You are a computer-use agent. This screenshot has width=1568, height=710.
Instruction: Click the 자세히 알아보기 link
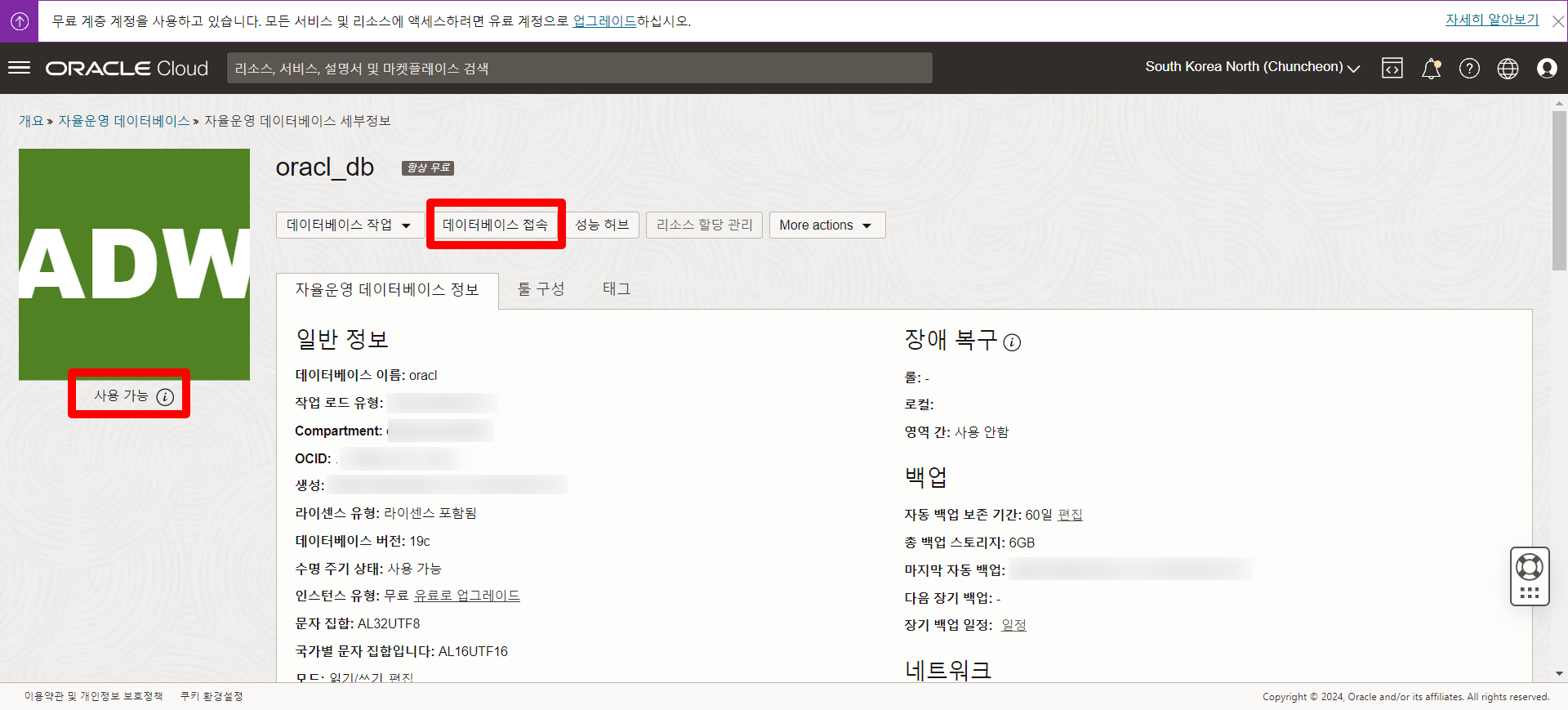1492,20
